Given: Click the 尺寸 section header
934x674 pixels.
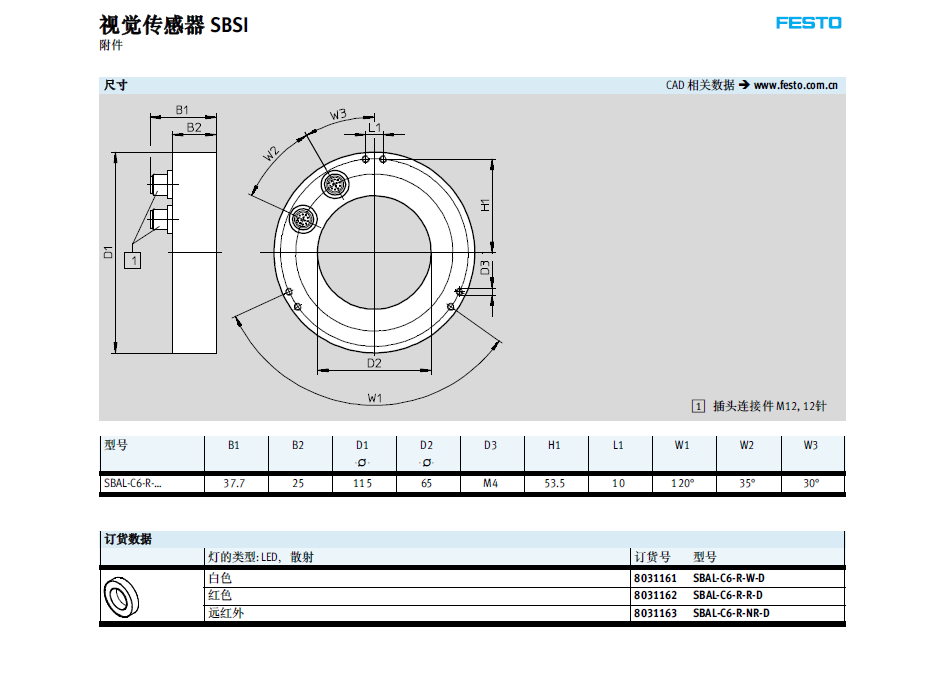Looking at the screenshot, I should click(x=116, y=85).
